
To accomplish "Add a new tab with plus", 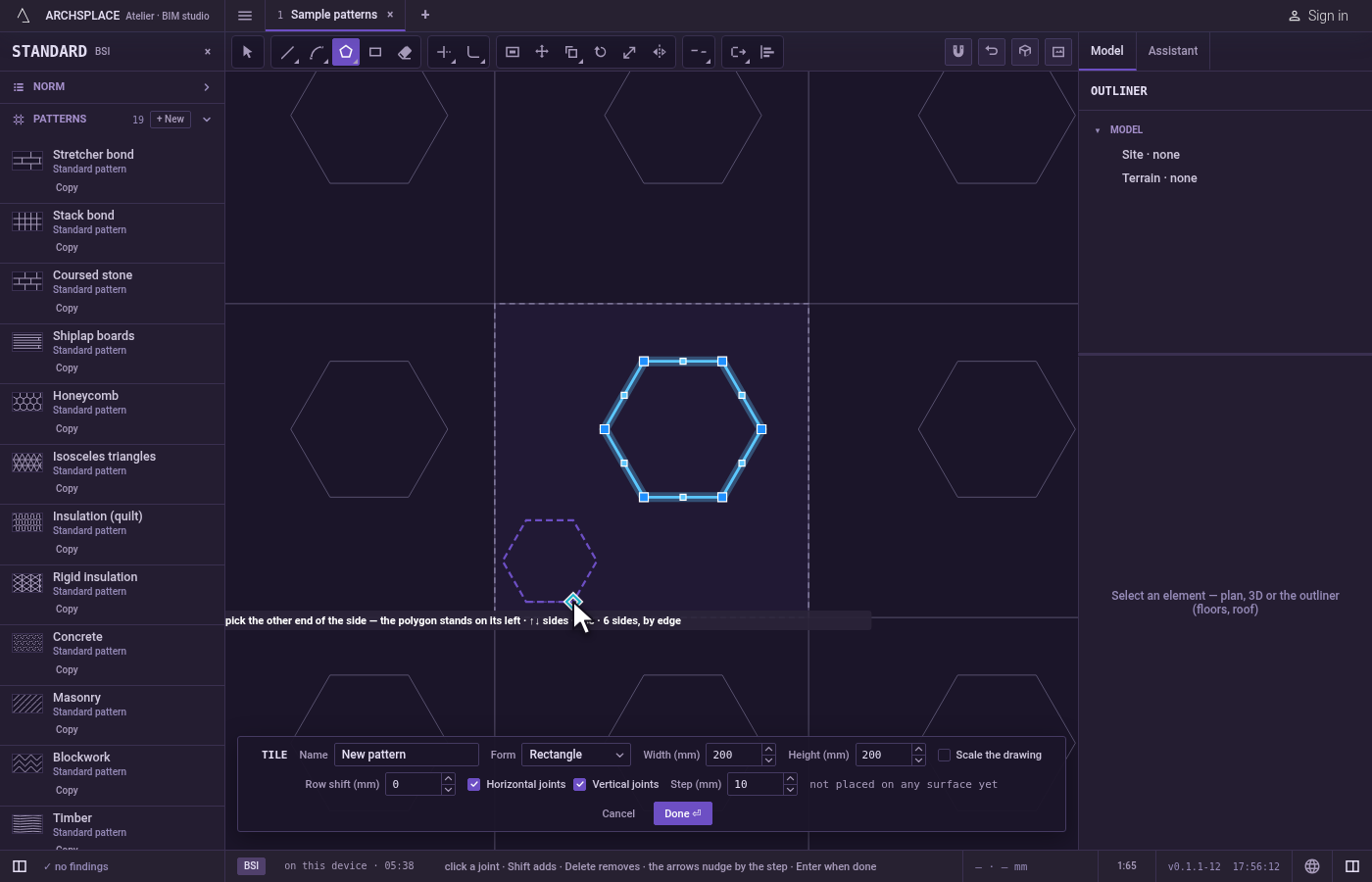I will [425, 15].
